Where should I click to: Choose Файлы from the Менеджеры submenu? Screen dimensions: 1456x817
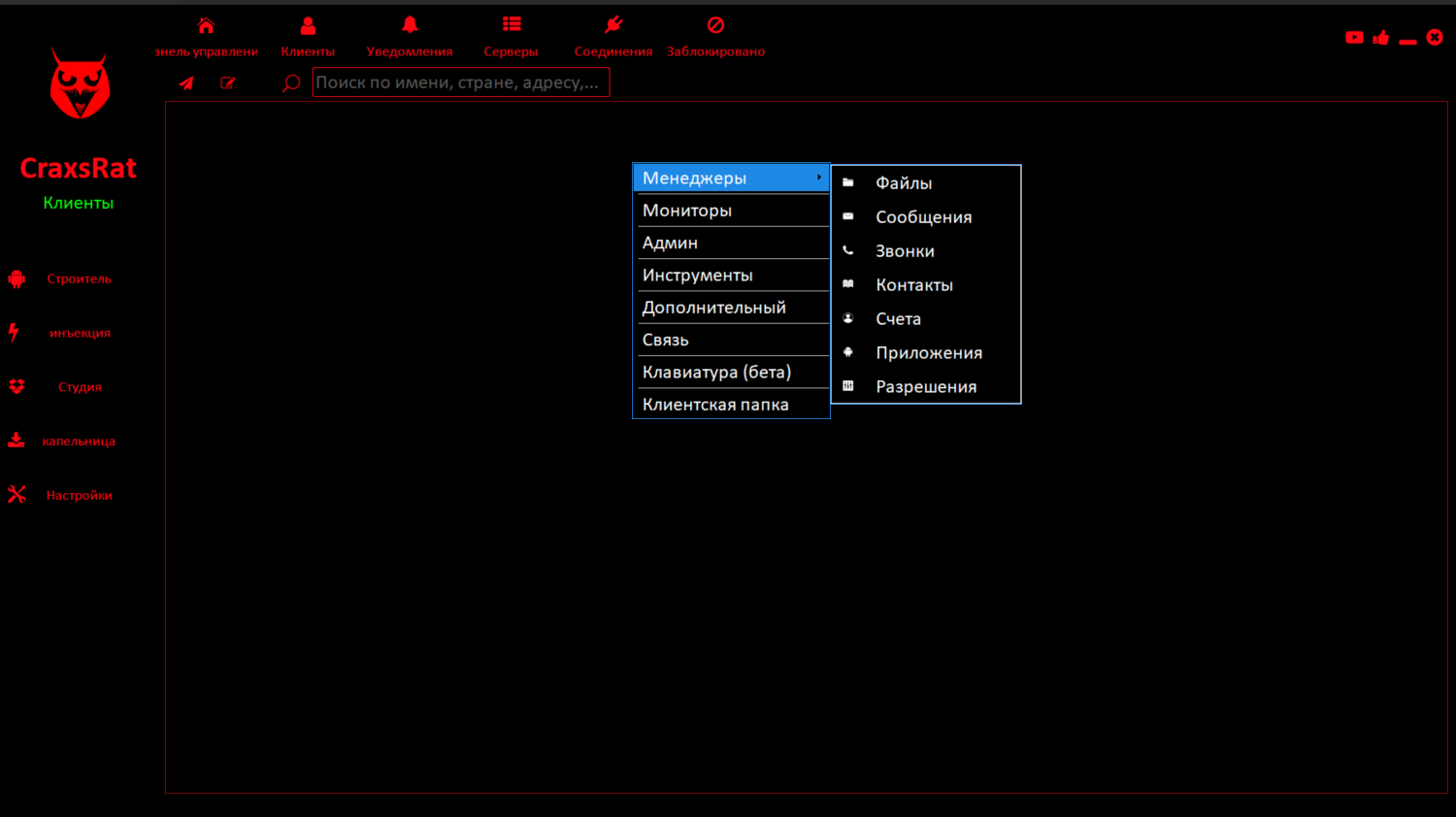tap(903, 182)
